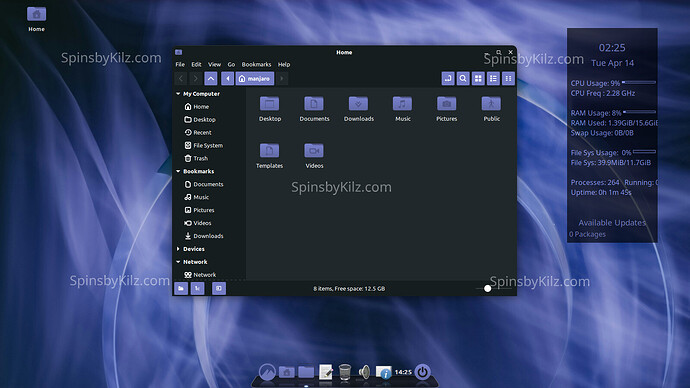Click the 02:25 clock in the desktop system monitor
690x388 pixels.
pos(612,48)
